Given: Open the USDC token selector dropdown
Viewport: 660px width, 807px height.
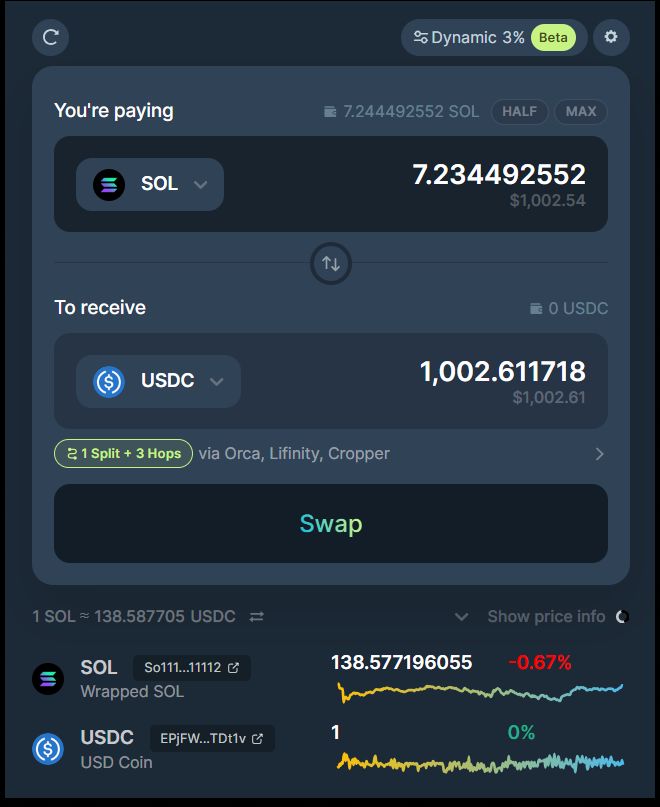Looking at the screenshot, I should pyautogui.click(x=159, y=381).
